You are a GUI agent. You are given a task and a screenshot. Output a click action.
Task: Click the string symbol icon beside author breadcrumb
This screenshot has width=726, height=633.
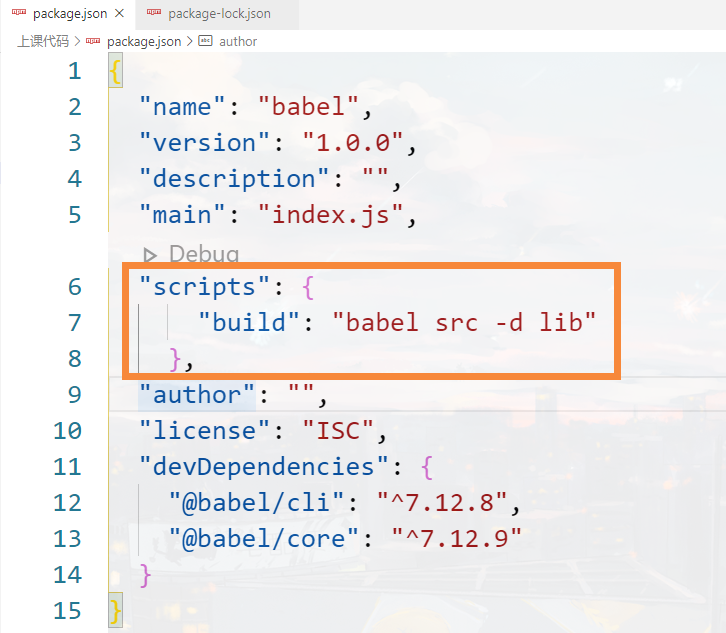click(205, 41)
